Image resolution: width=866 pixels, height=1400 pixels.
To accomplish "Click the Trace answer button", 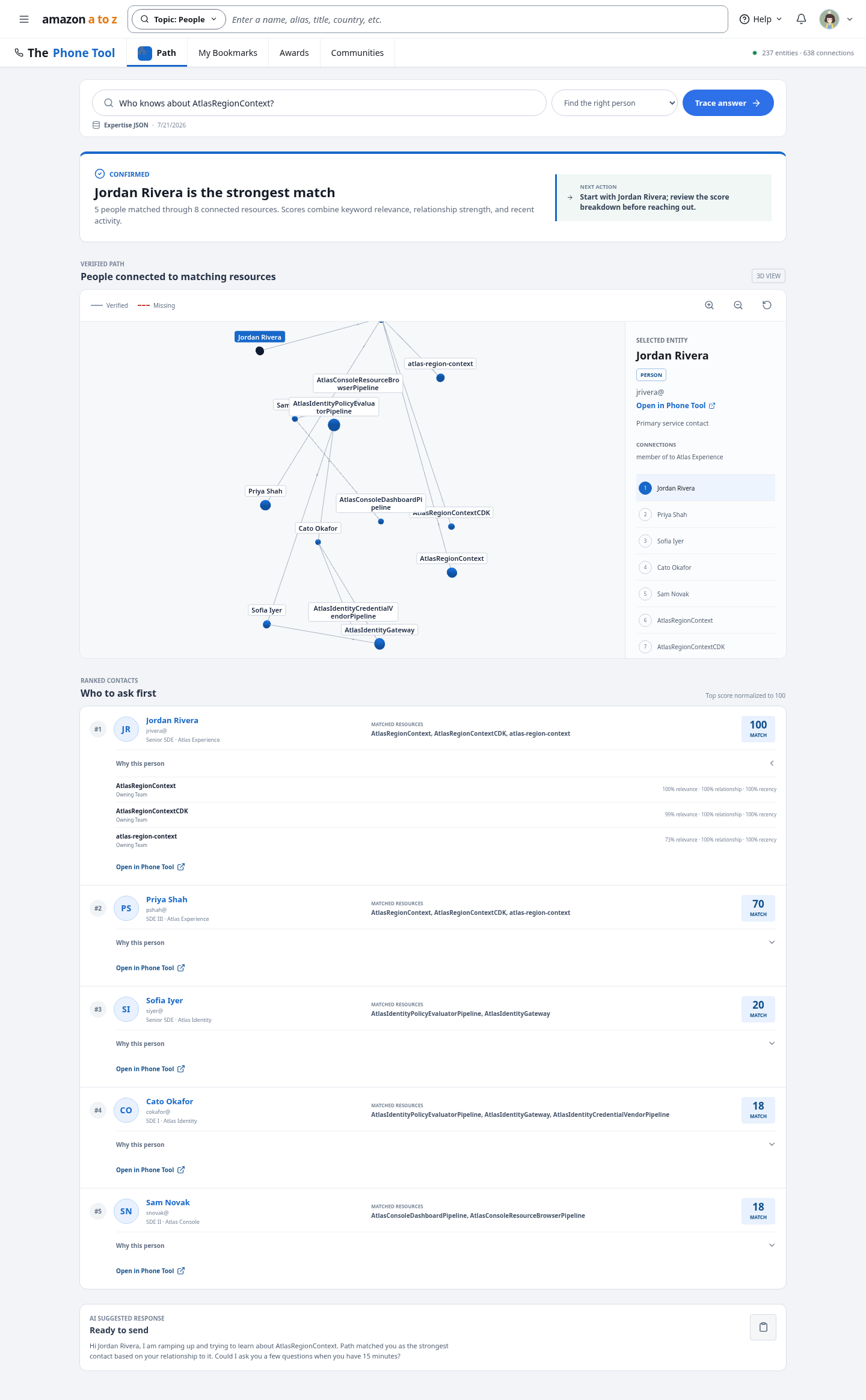I will [728, 103].
